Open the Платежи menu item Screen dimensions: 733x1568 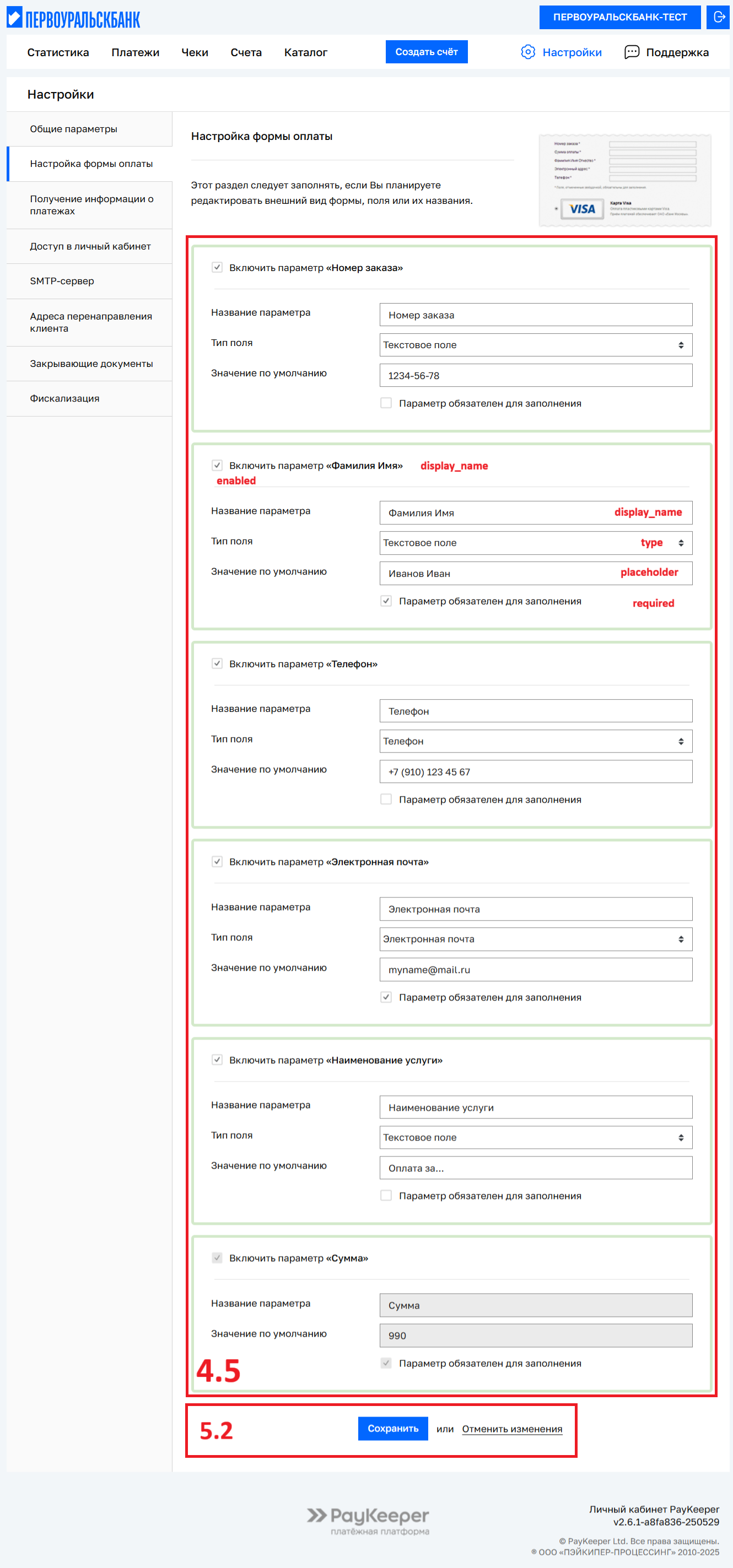point(135,52)
